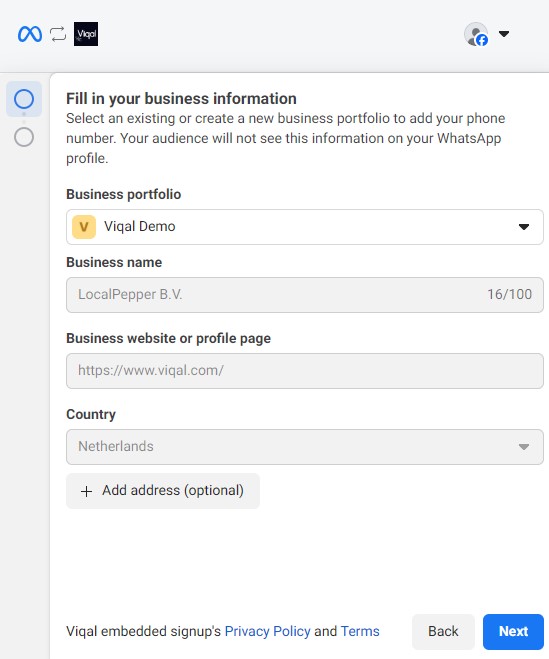Click the Business website field

pos(305,371)
